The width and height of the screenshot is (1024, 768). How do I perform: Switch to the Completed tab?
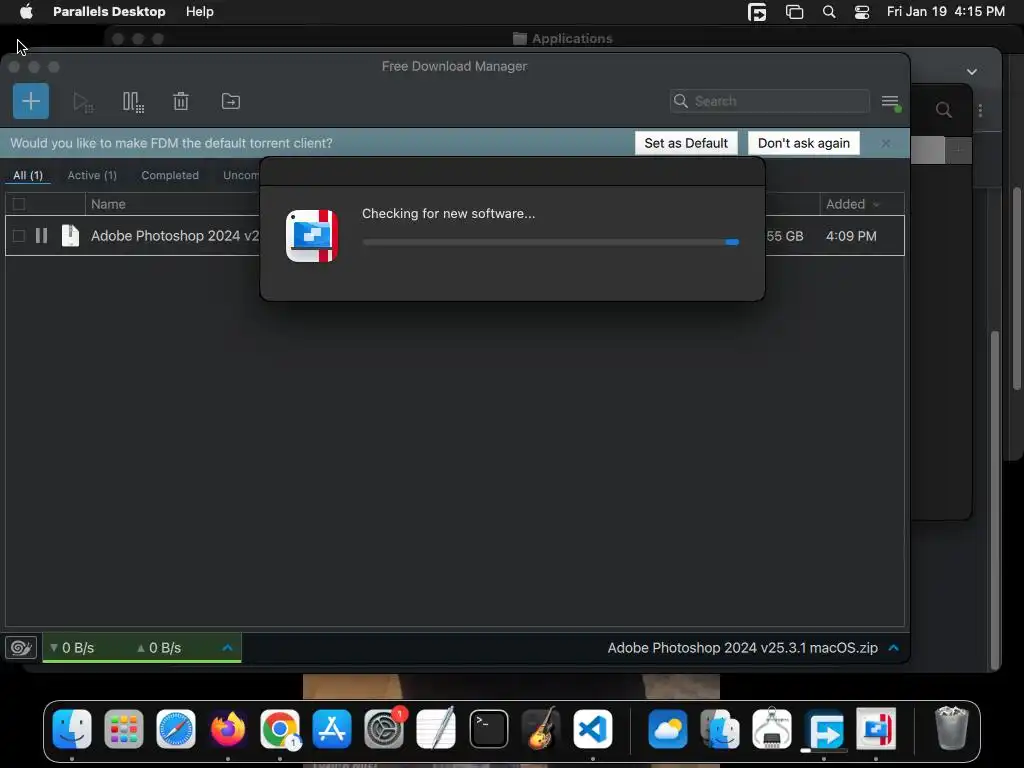170,176
